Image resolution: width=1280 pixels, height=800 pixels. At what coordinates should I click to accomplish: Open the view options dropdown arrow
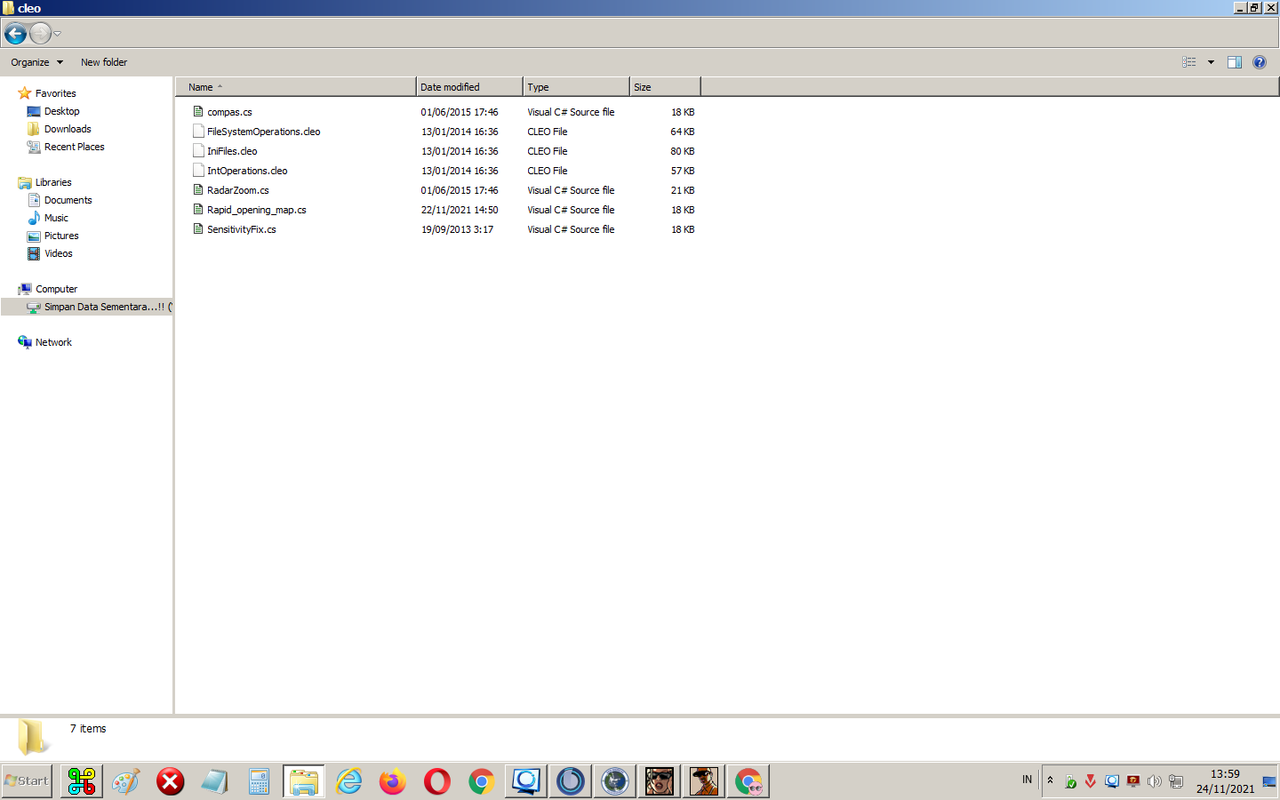1211,62
